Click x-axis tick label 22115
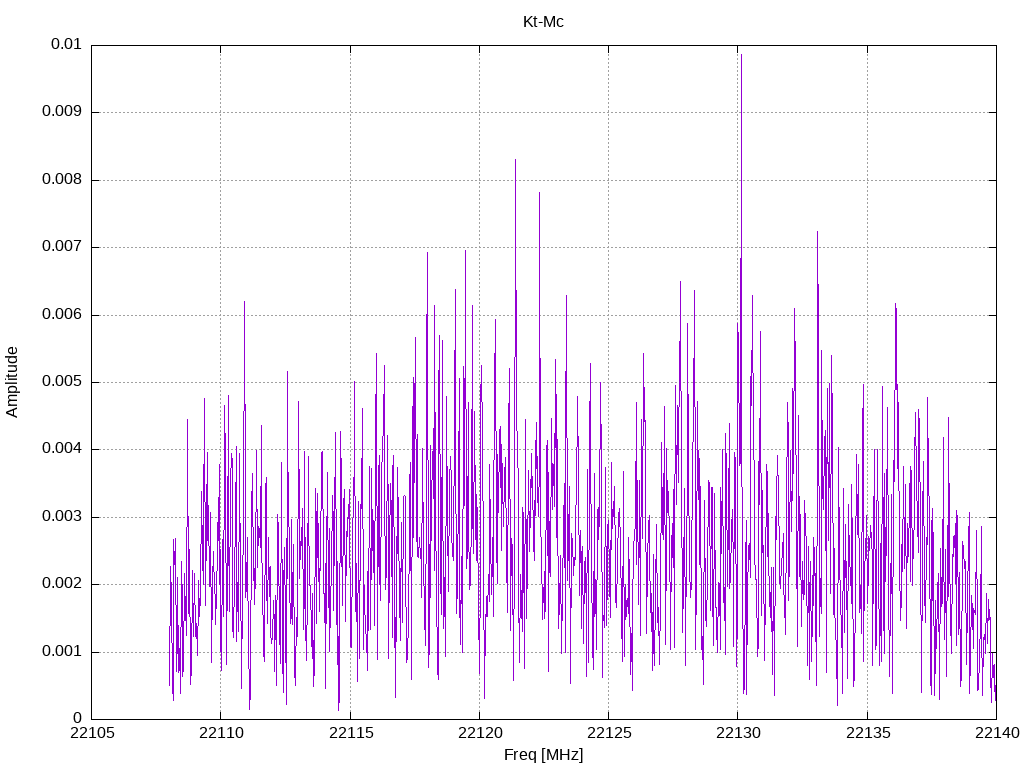Viewport: 1024px width, 768px height. (x=351, y=733)
